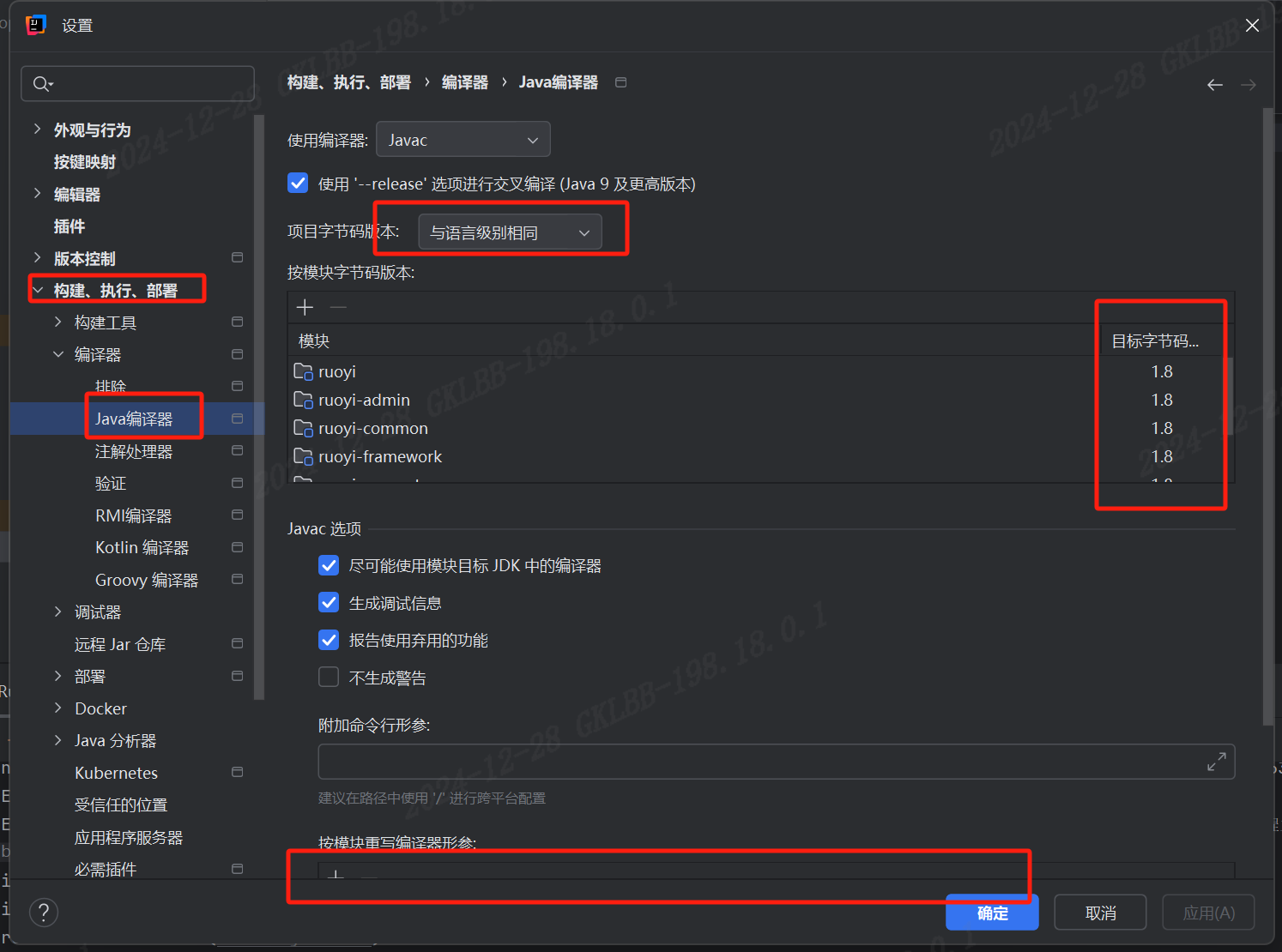Click the IntelliJ logo icon in title bar
Viewport: 1282px width, 952px height.
click(x=36, y=26)
